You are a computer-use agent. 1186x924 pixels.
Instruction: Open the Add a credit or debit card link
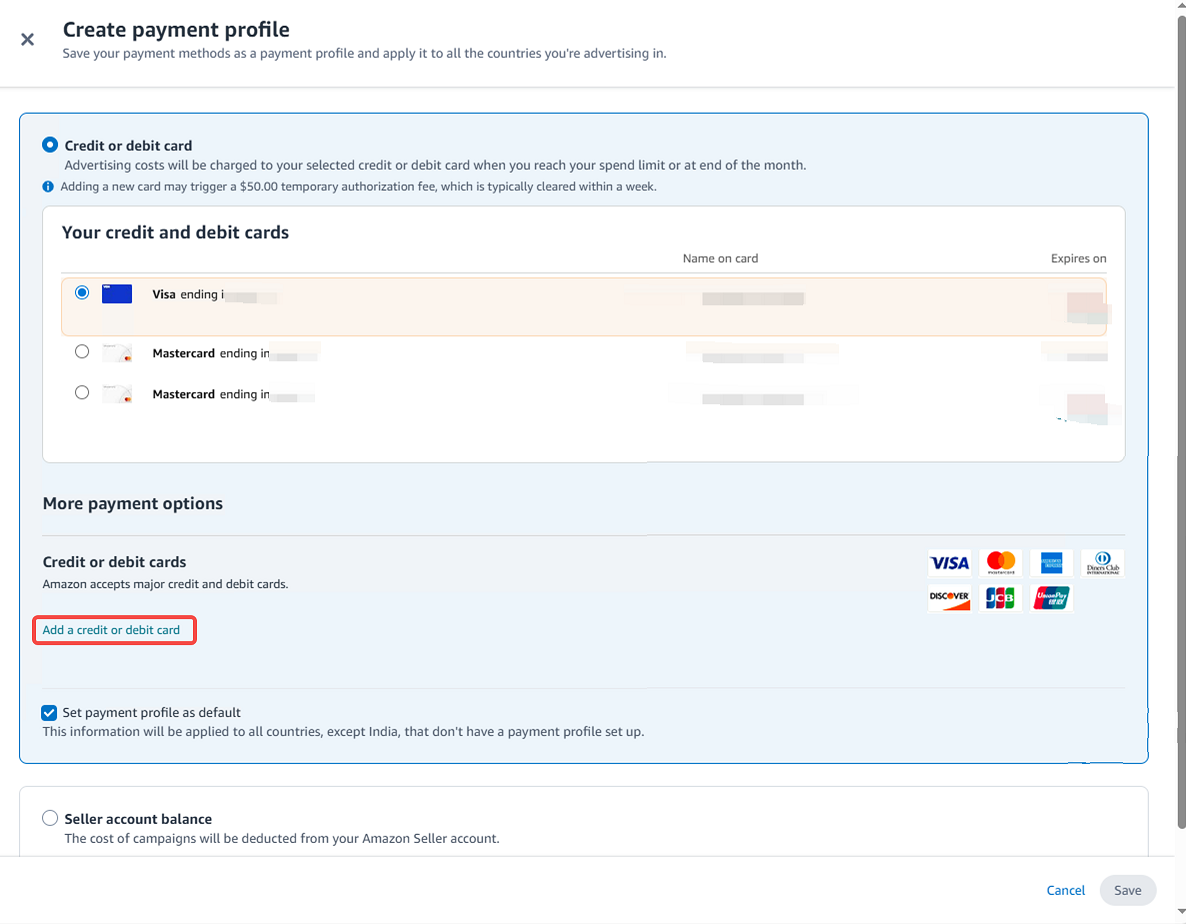[111, 630]
